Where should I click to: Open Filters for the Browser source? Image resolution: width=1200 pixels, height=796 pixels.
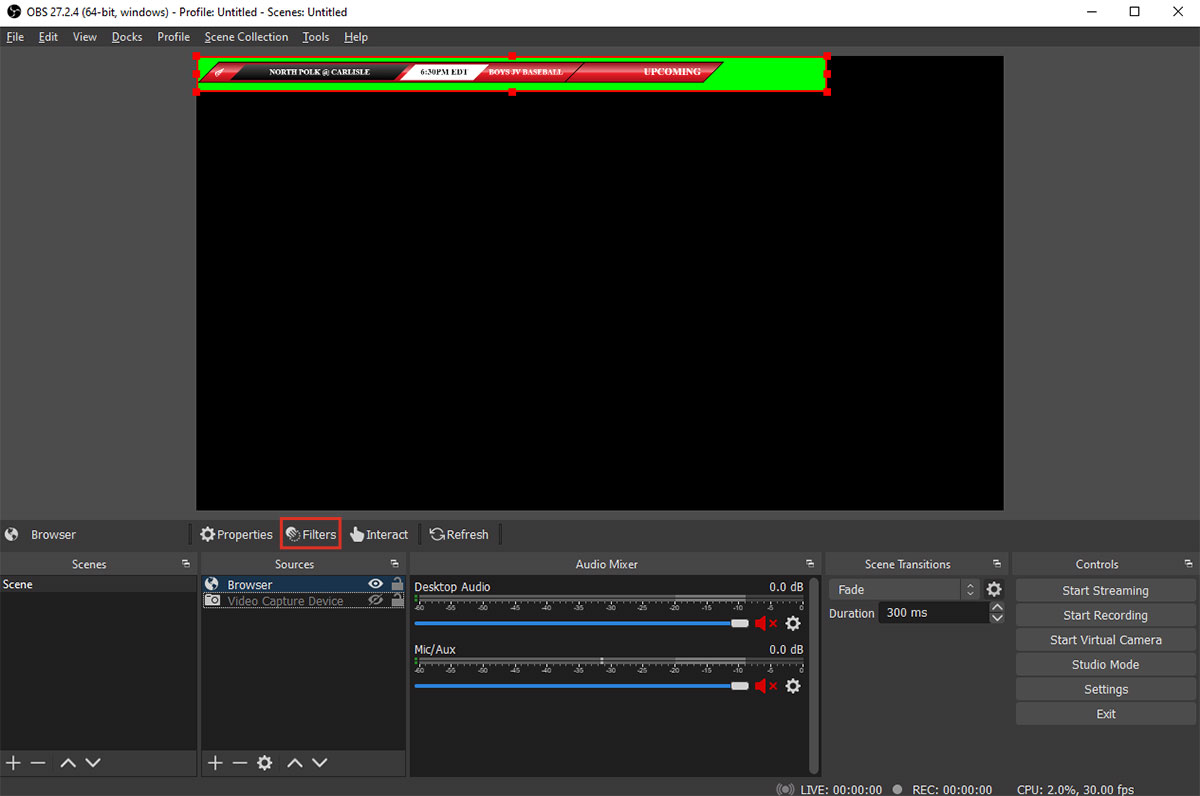point(311,534)
